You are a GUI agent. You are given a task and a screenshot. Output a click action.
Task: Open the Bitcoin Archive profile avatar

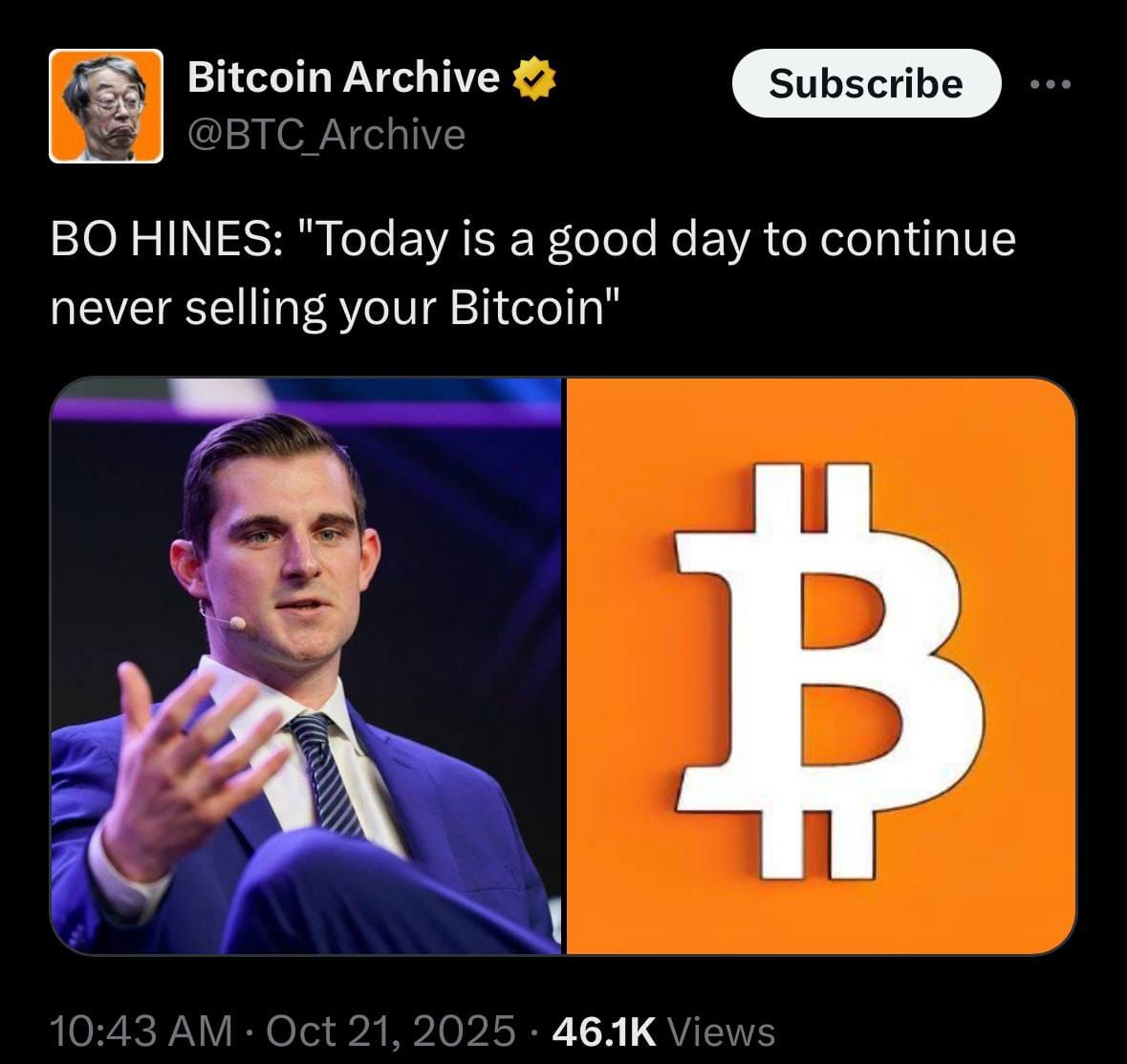106,106
